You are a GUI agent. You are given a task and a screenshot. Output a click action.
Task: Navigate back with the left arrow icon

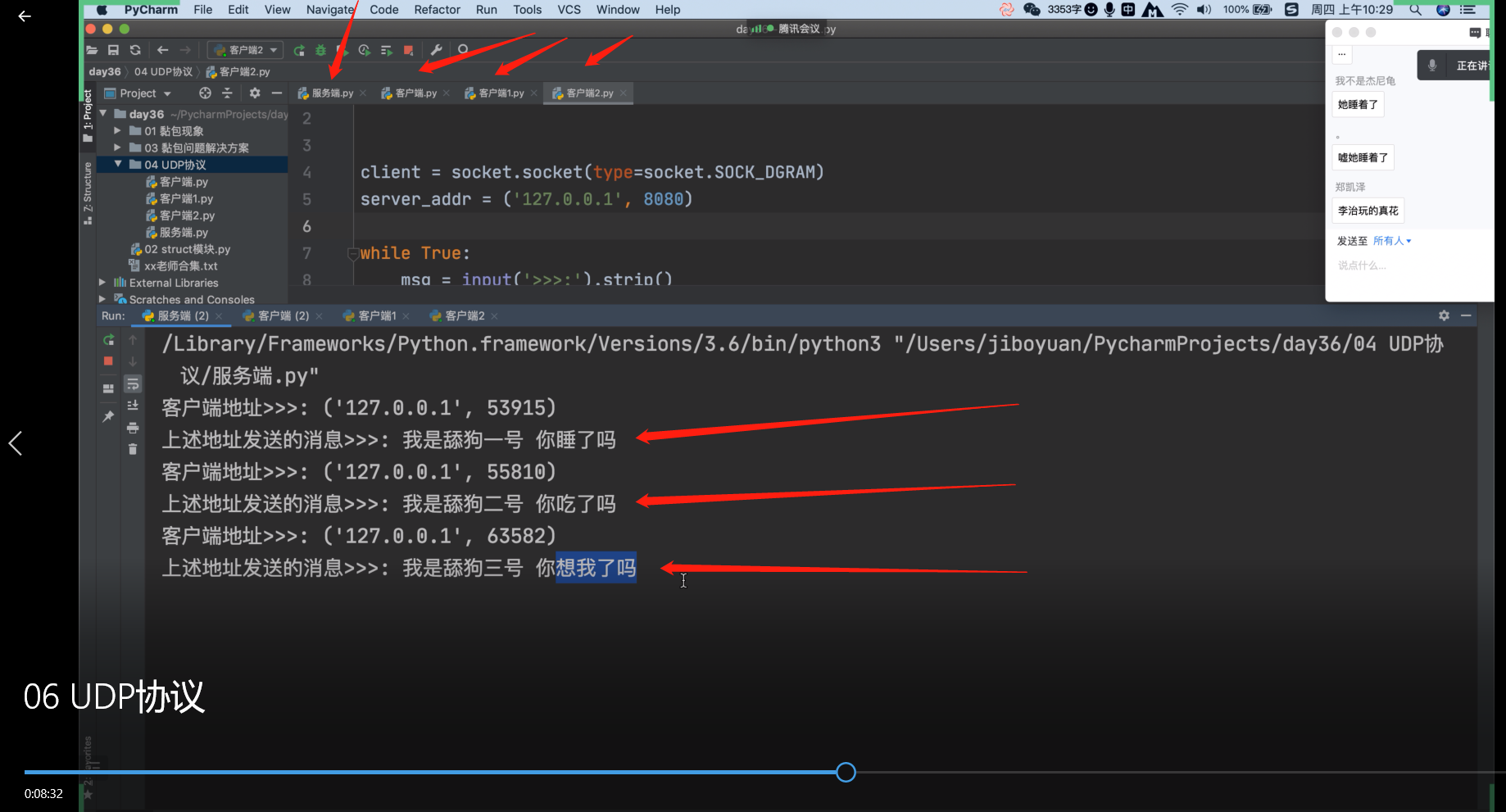162,50
